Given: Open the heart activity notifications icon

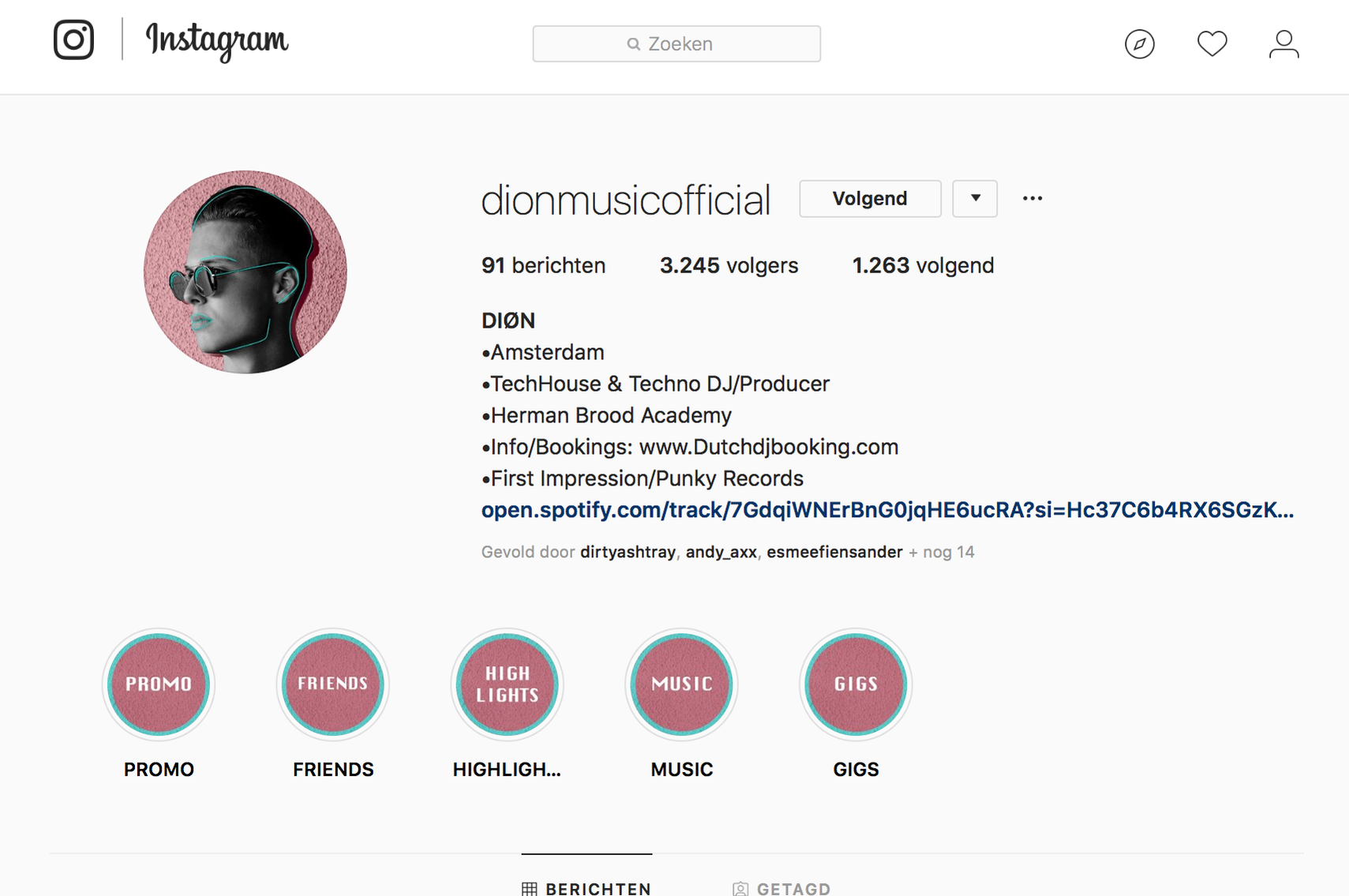Looking at the screenshot, I should coord(1212,43).
